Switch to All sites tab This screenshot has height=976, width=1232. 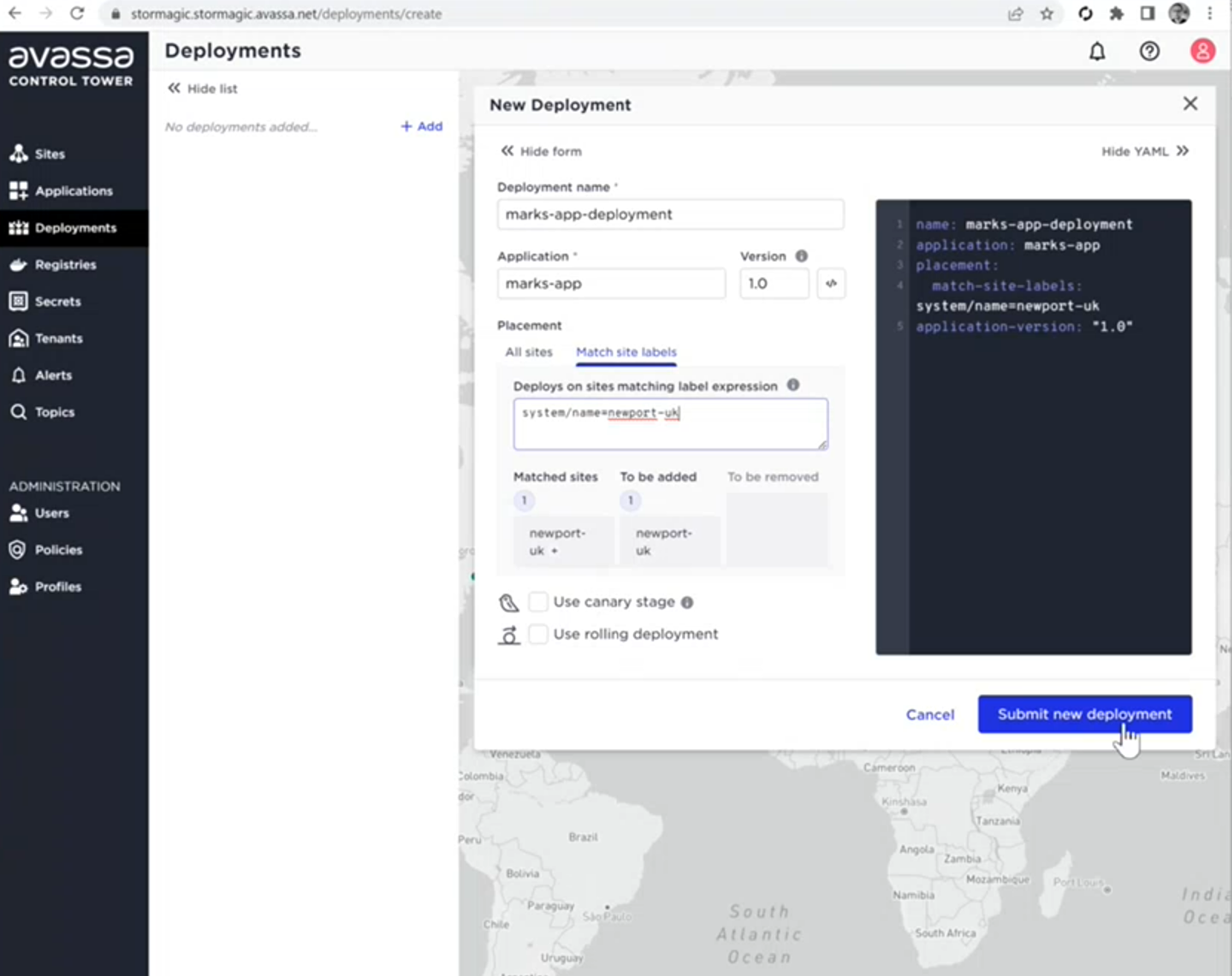[528, 352]
